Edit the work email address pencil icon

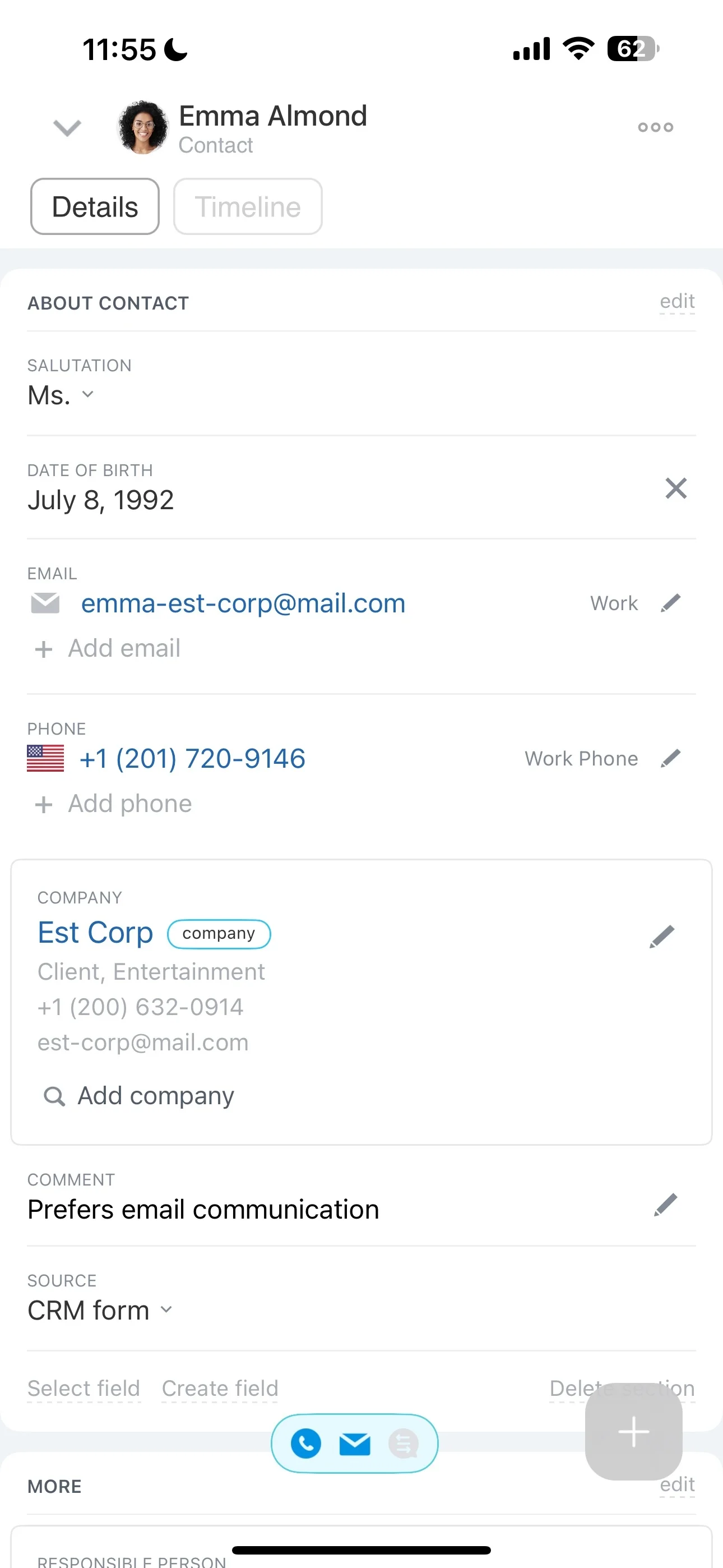point(670,603)
